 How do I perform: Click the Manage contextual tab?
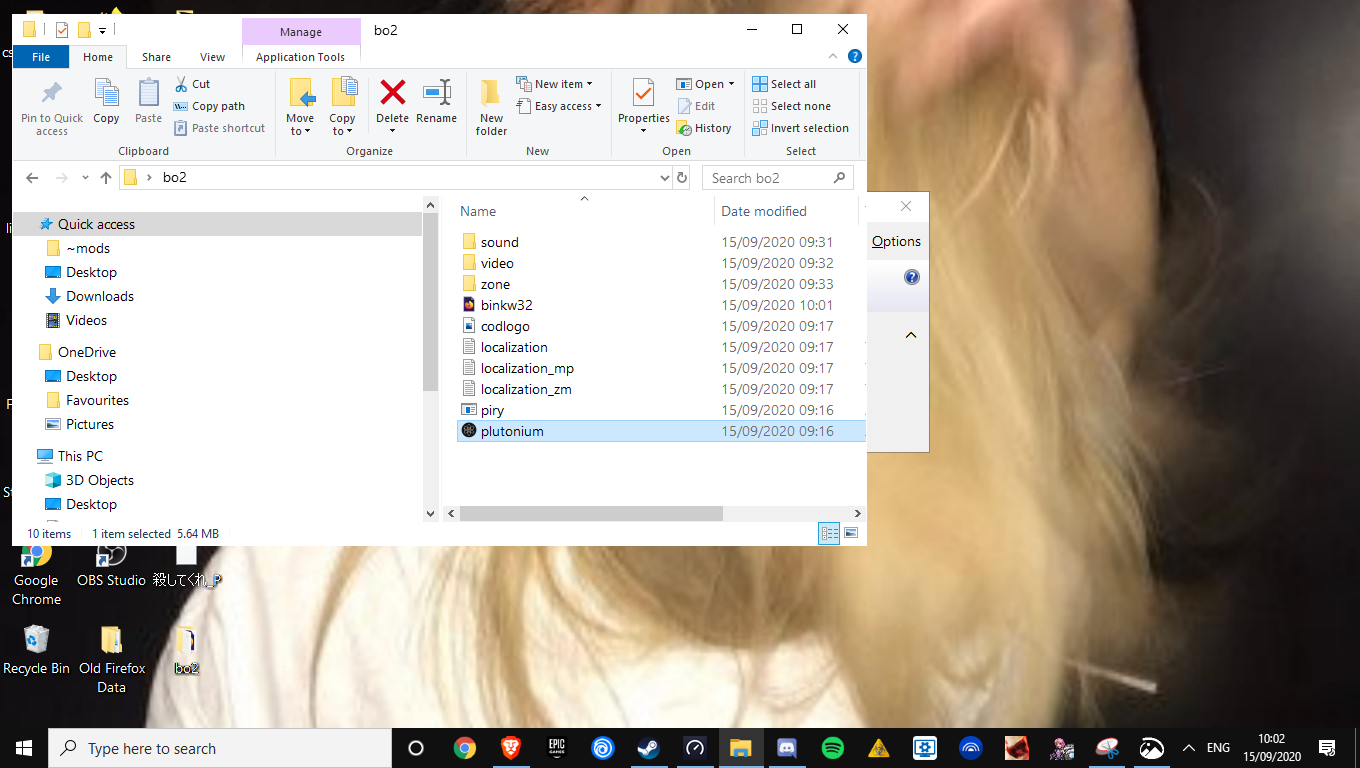coord(301,31)
